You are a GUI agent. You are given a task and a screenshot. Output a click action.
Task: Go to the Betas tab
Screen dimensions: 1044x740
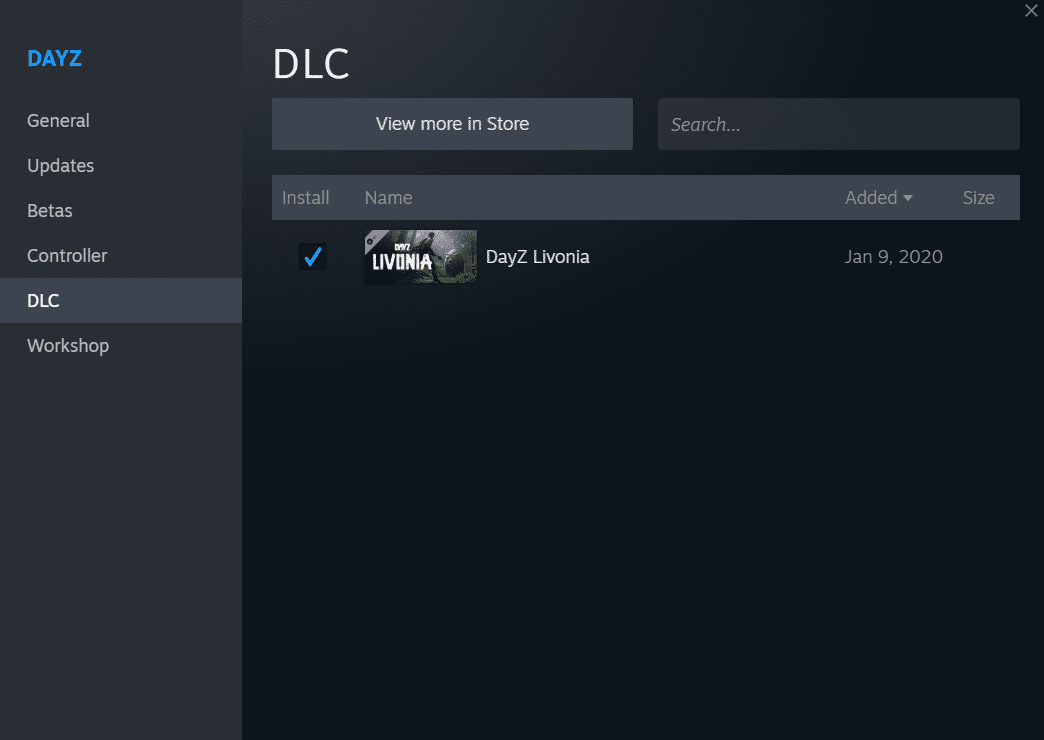pyautogui.click(x=121, y=210)
